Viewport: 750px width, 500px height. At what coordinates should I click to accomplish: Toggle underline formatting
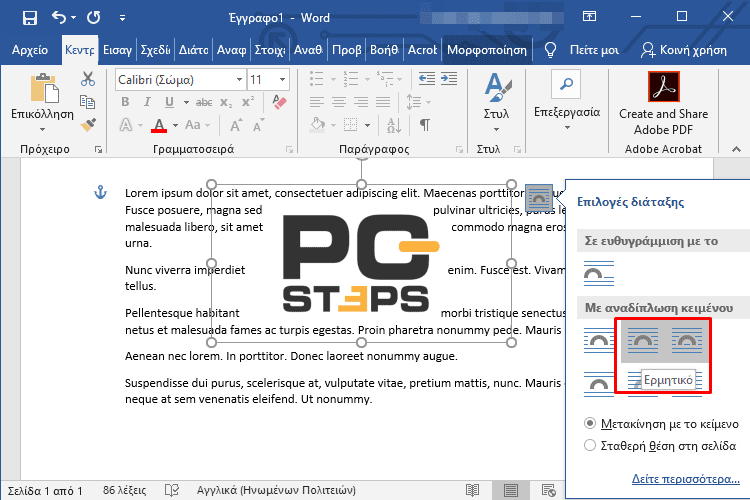tap(169, 101)
